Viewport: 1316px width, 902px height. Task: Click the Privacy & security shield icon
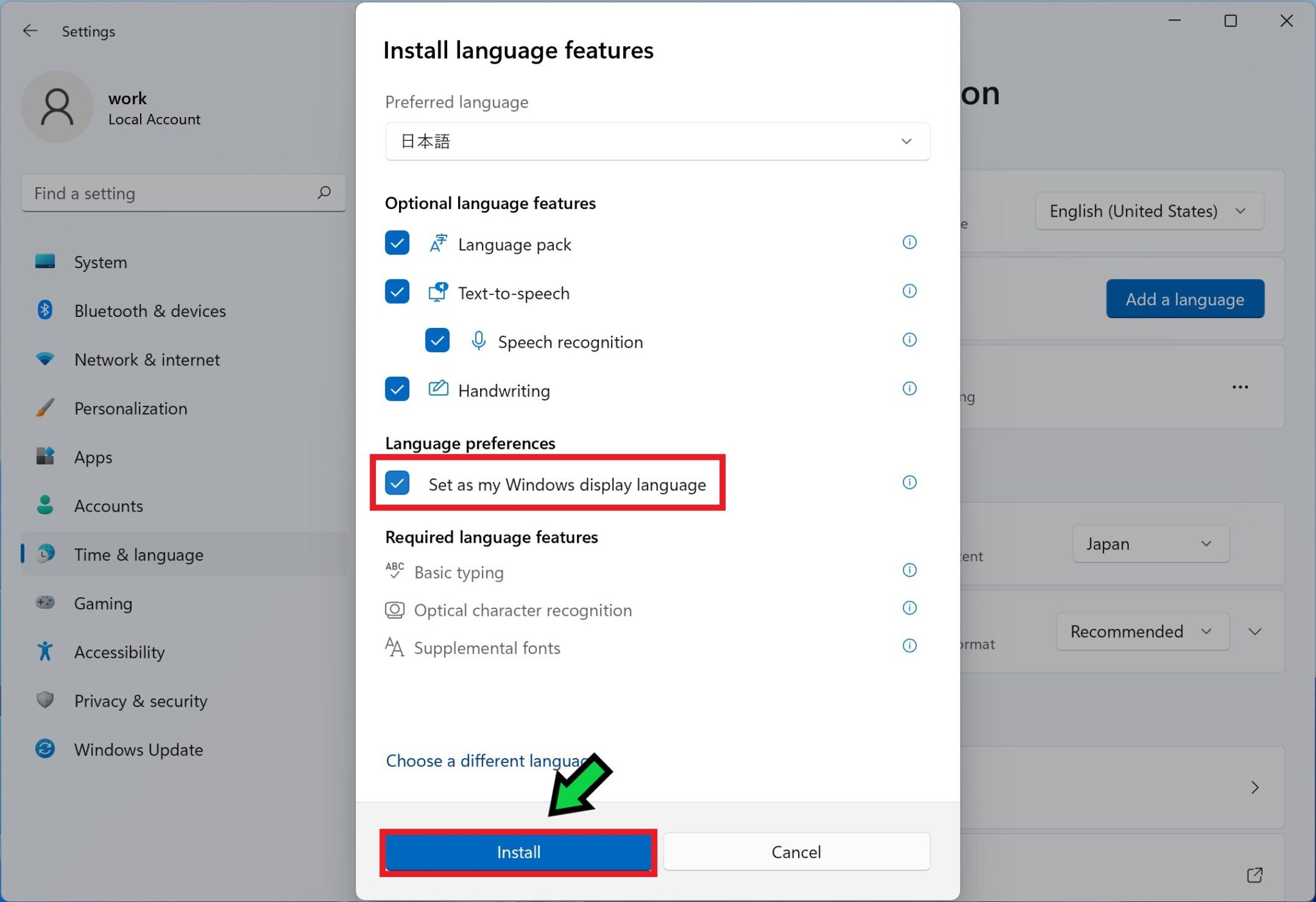coord(45,699)
